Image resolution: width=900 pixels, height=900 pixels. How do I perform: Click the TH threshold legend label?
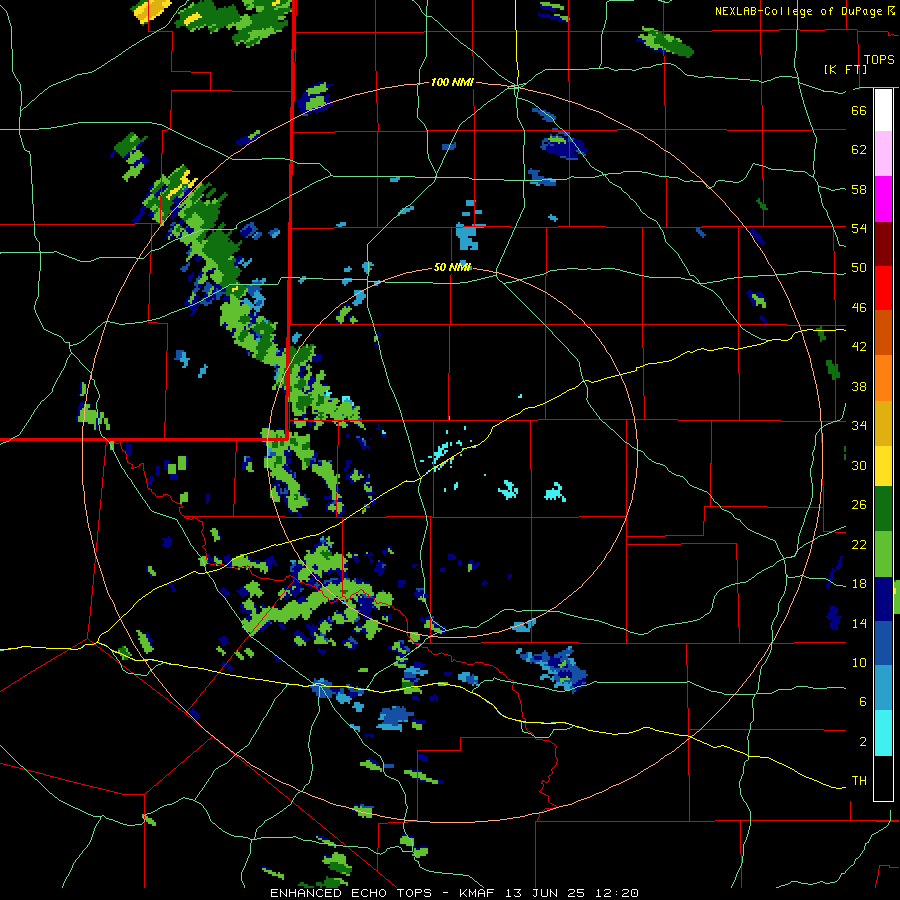click(x=859, y=781)
